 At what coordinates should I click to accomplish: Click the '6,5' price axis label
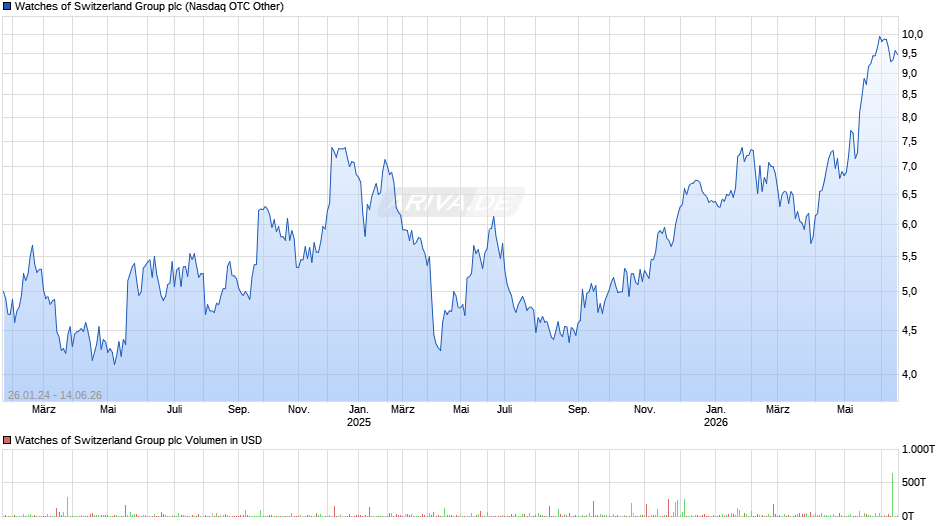[909, 194]
